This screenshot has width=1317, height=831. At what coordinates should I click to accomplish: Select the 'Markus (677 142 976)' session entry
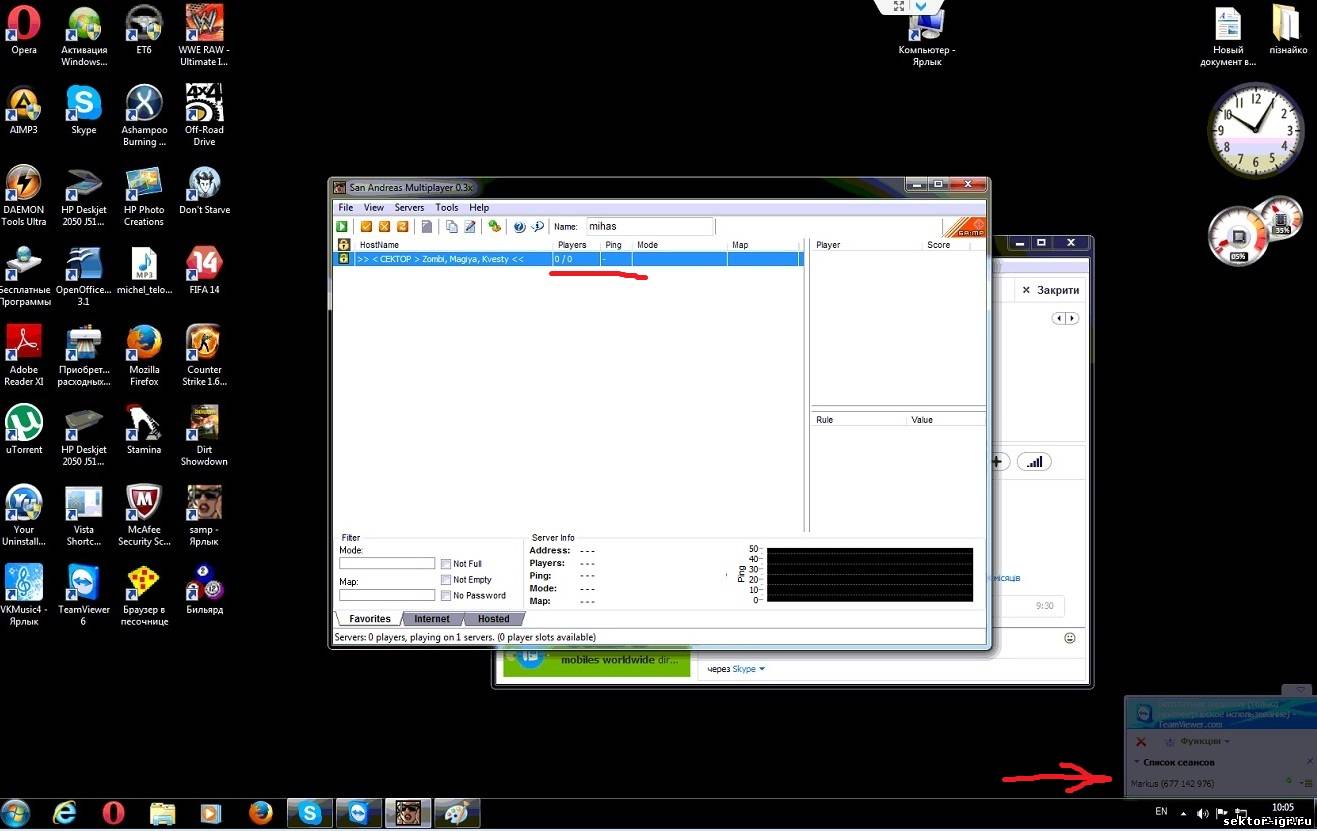1172,783
